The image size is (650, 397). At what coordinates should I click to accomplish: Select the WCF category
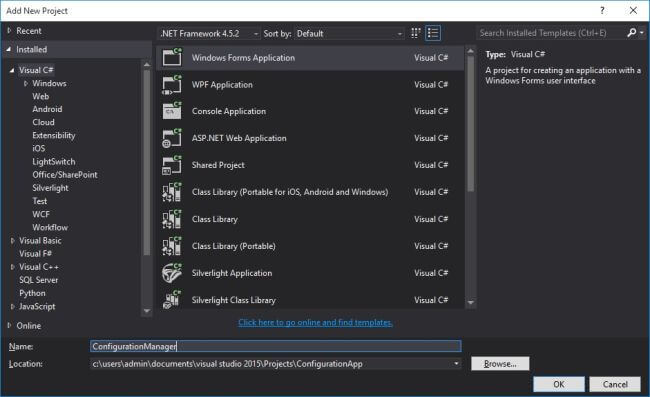[41, 214]
